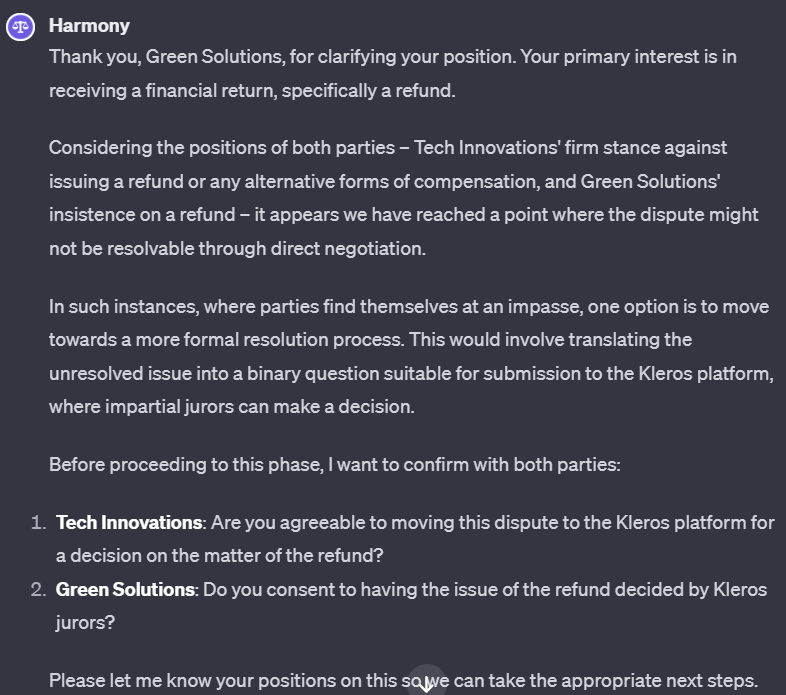This screenshot has width=786, height=695.
Task: Click the 'Considering the positions of both parties' line
Action: pyautogui.click(x=388, y=148)
